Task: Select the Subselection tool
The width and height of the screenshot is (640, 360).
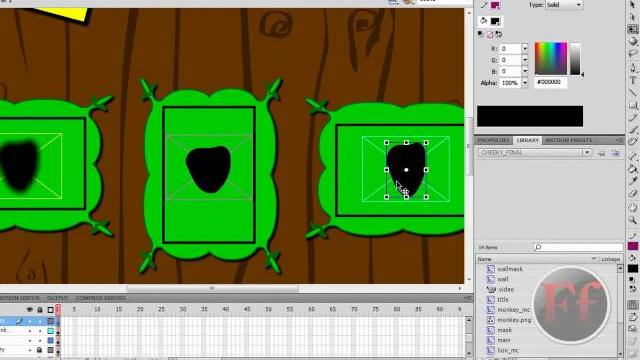Action: coord(633,17)
